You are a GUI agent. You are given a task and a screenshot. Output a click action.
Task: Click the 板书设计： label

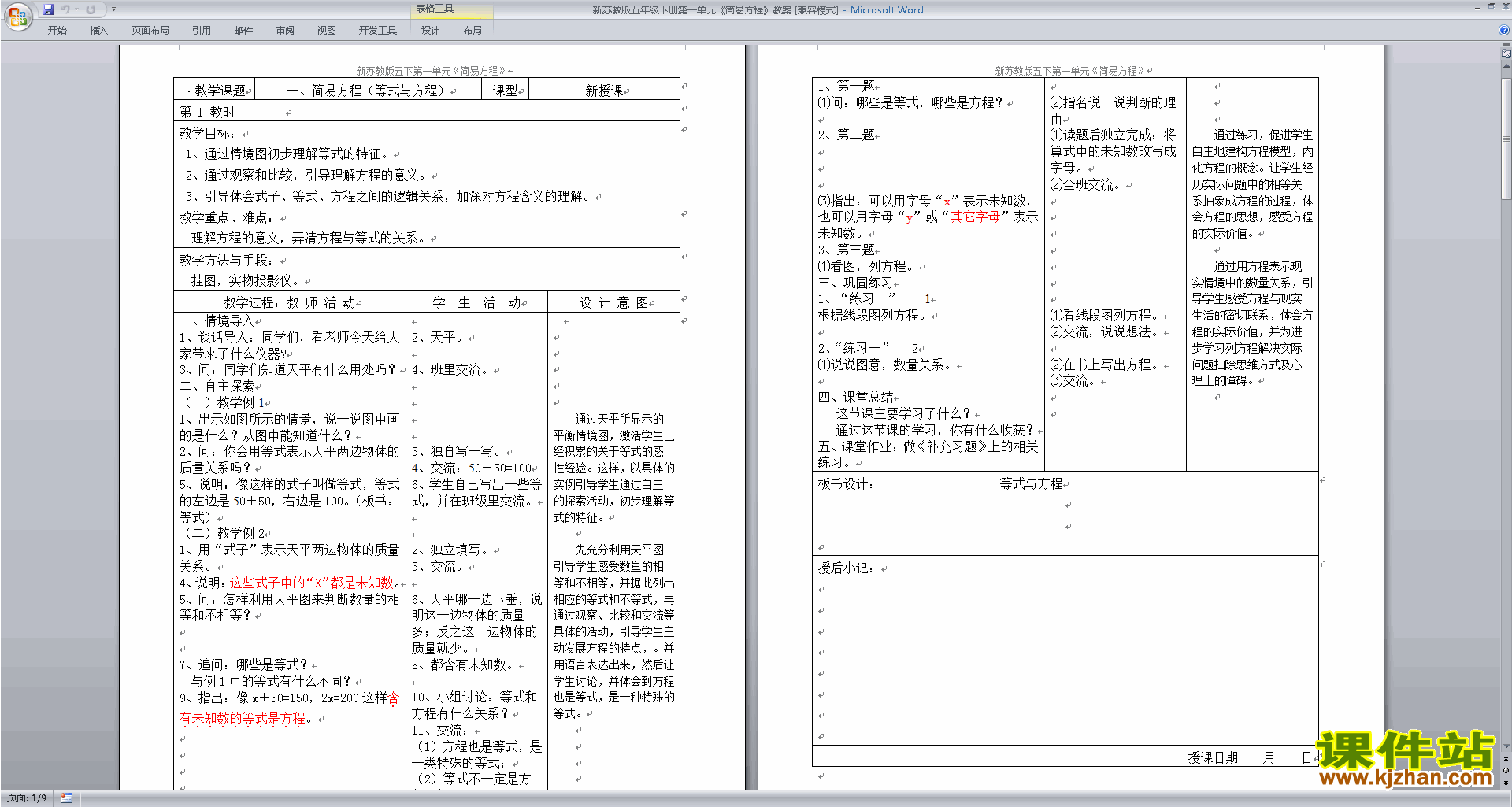point(846,483)
